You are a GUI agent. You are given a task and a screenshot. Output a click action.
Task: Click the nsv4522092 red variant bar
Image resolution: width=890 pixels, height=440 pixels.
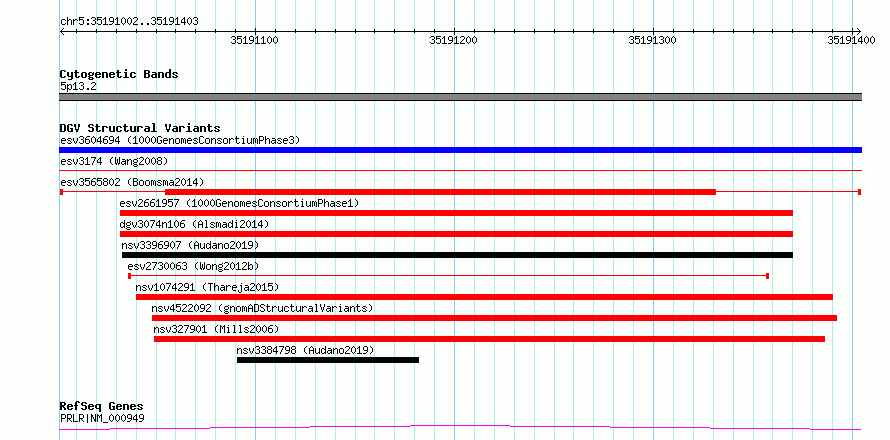point(494,318)
